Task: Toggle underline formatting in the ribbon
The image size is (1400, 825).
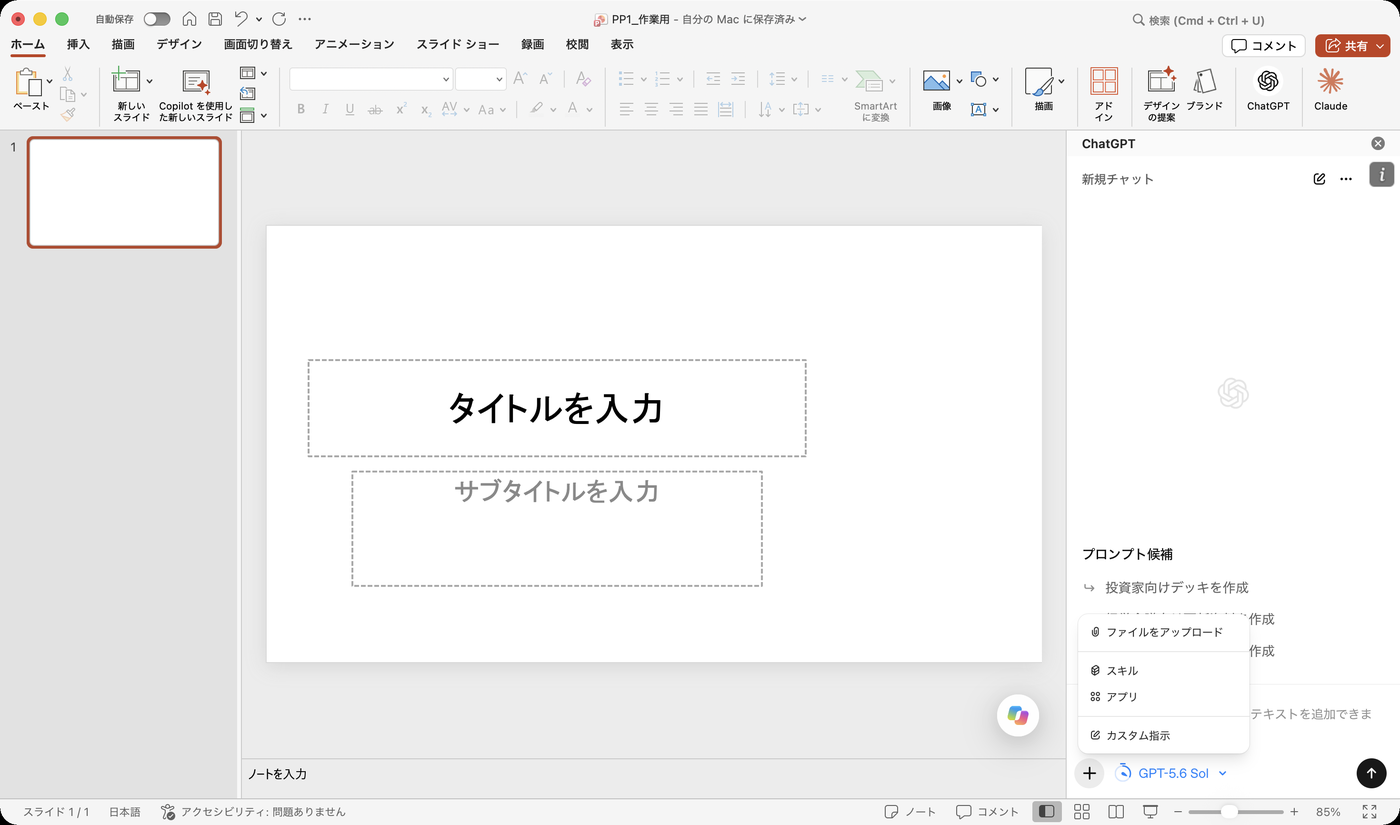Action: (350, 110)
